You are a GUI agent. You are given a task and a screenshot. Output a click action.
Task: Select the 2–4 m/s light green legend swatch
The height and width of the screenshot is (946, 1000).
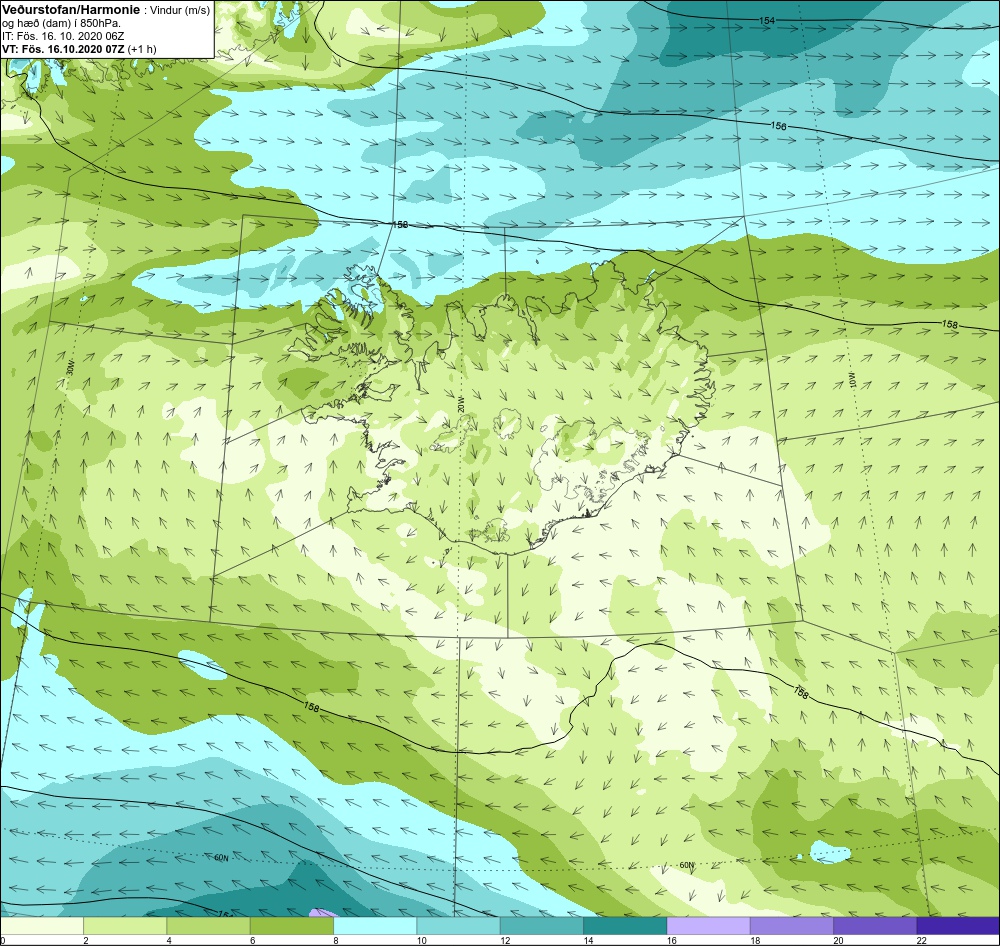[125, 925]
